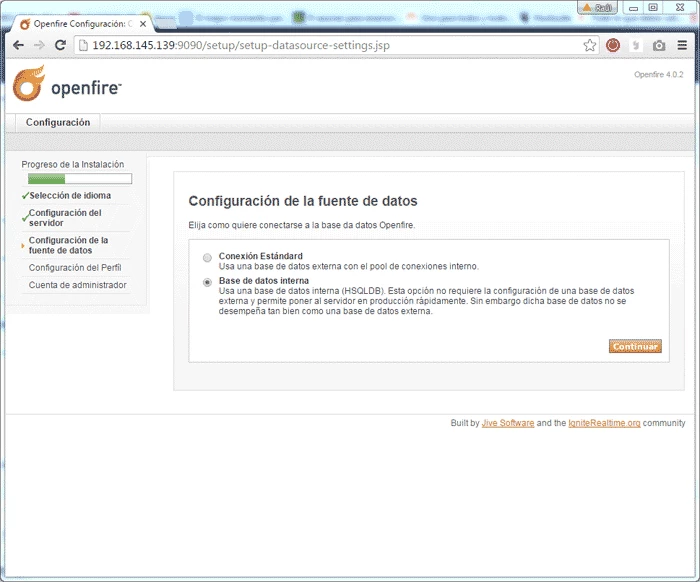Click the Cuenta de administrador step
Viewport: 700px width, 582px height.
78,285
